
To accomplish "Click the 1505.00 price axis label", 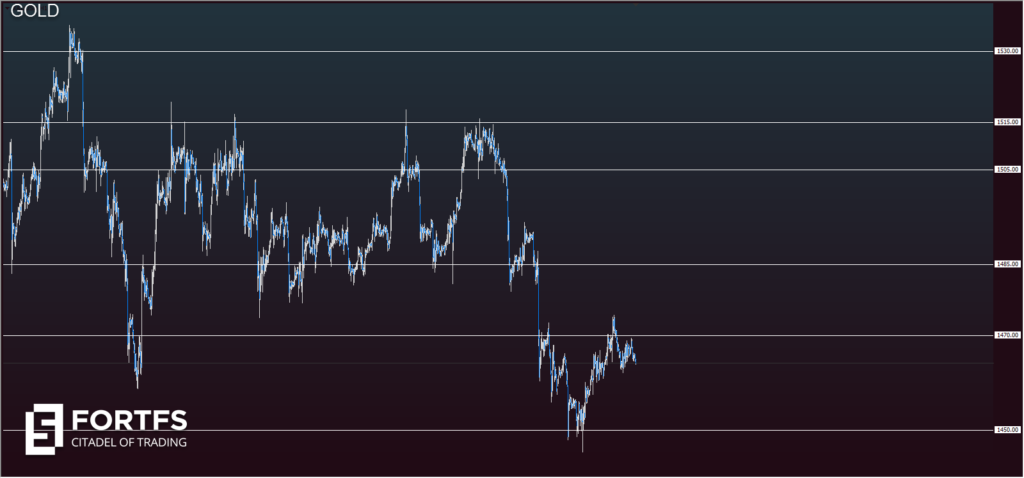I will click(x=1006, y=169).
